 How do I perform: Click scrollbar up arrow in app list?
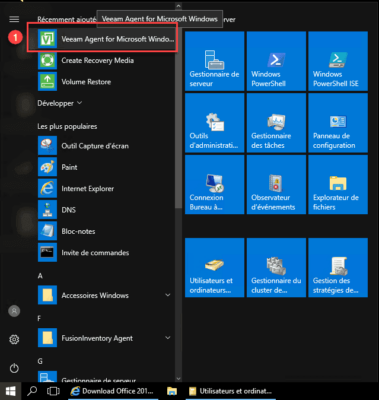pos(179,6)
